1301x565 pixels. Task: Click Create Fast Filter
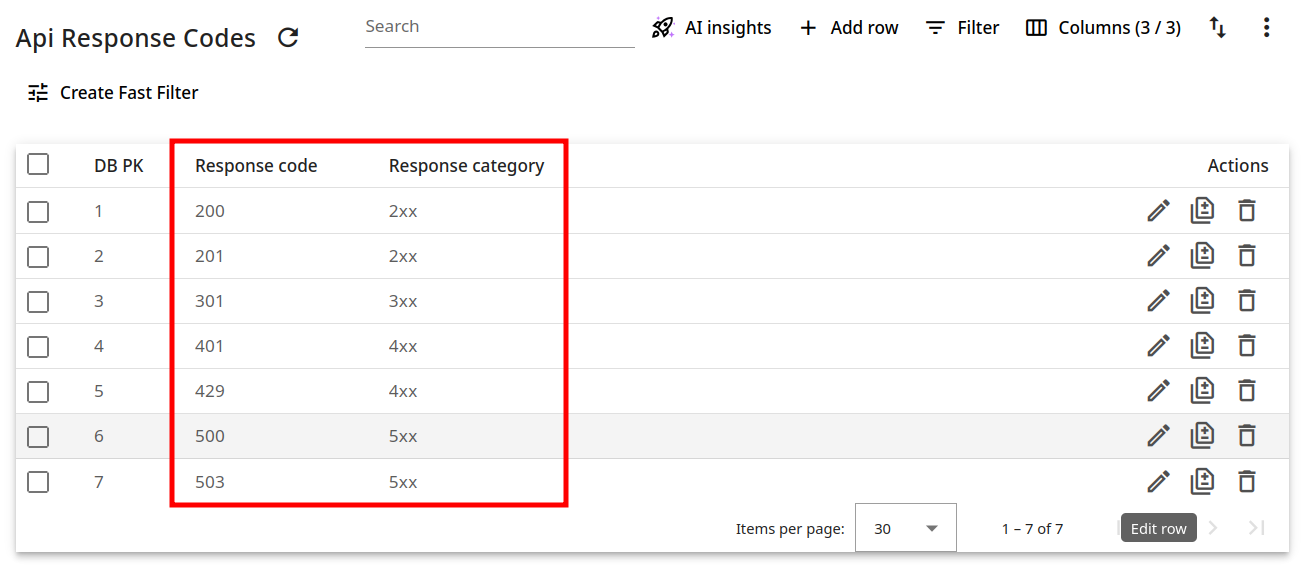click(x=113, y=93)
